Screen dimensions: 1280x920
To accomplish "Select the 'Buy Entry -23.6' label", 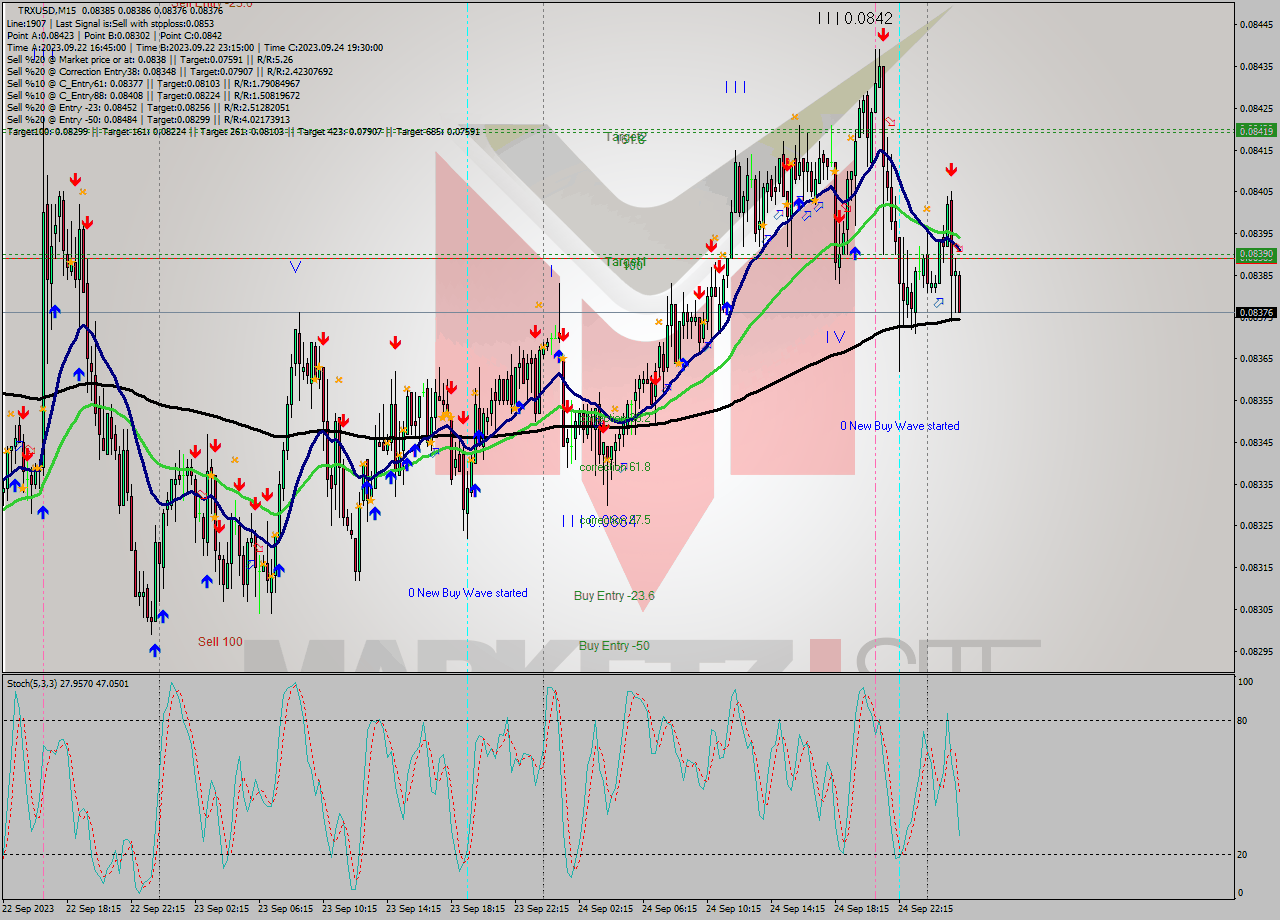I will pos(614,596).
